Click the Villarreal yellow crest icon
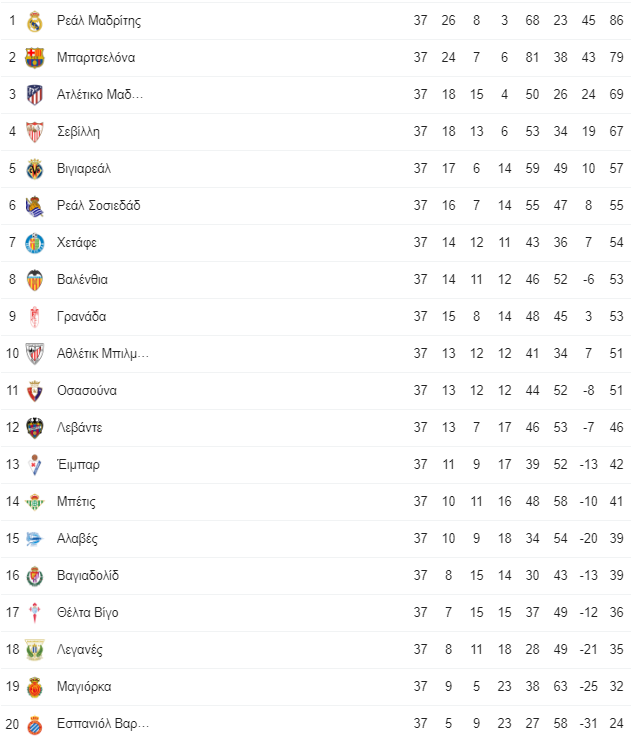The height and width of the screenshot is (748, 638). (x=34, y=169)
